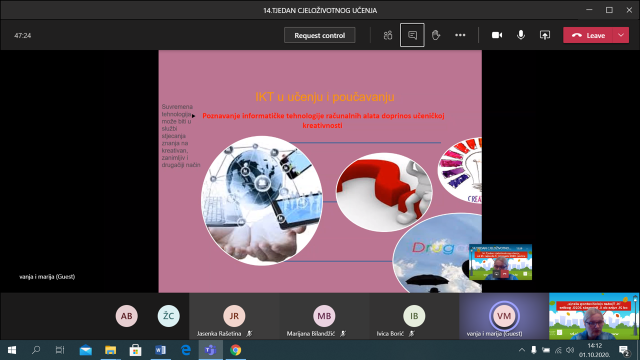Switch to Word in taskbar
The width and height of the screenshot is (640, 360).
click(160, 350)
